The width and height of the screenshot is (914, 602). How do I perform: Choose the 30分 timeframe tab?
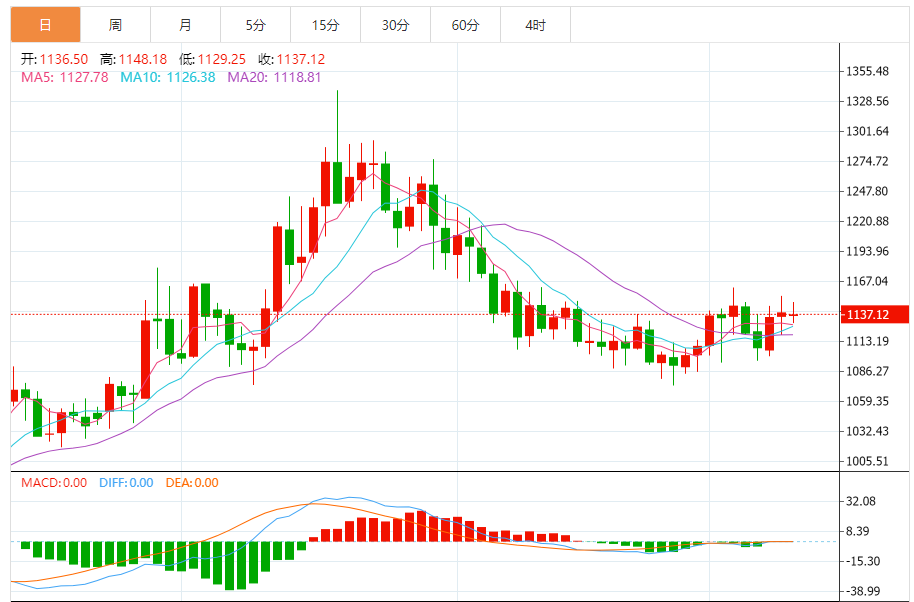pos(395,25)
